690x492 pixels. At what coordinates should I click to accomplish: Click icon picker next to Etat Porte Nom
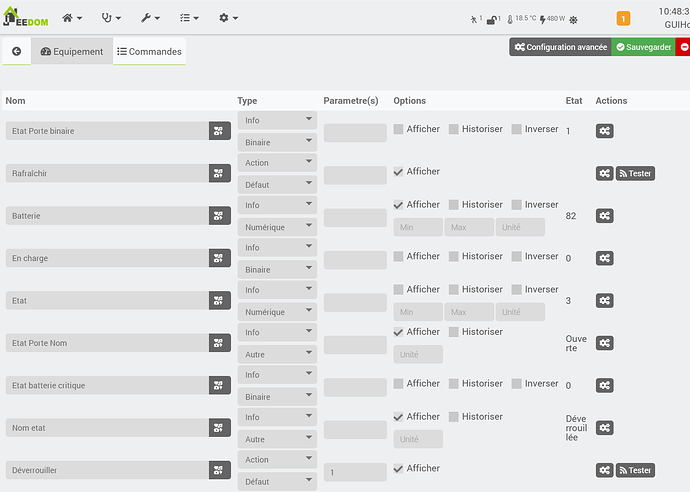(x=220, y=343)
